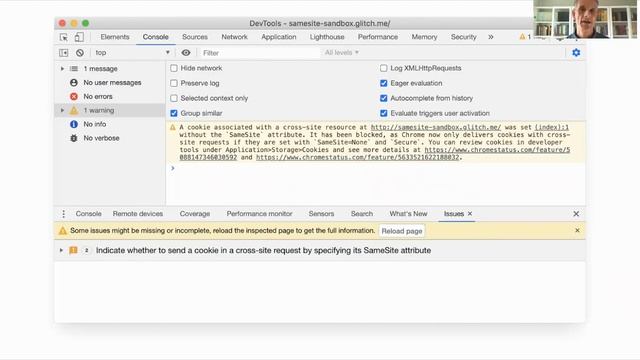640x360 pixels.
Task: Click the warning triangle in infobar
Action: (x=62, y=231)
